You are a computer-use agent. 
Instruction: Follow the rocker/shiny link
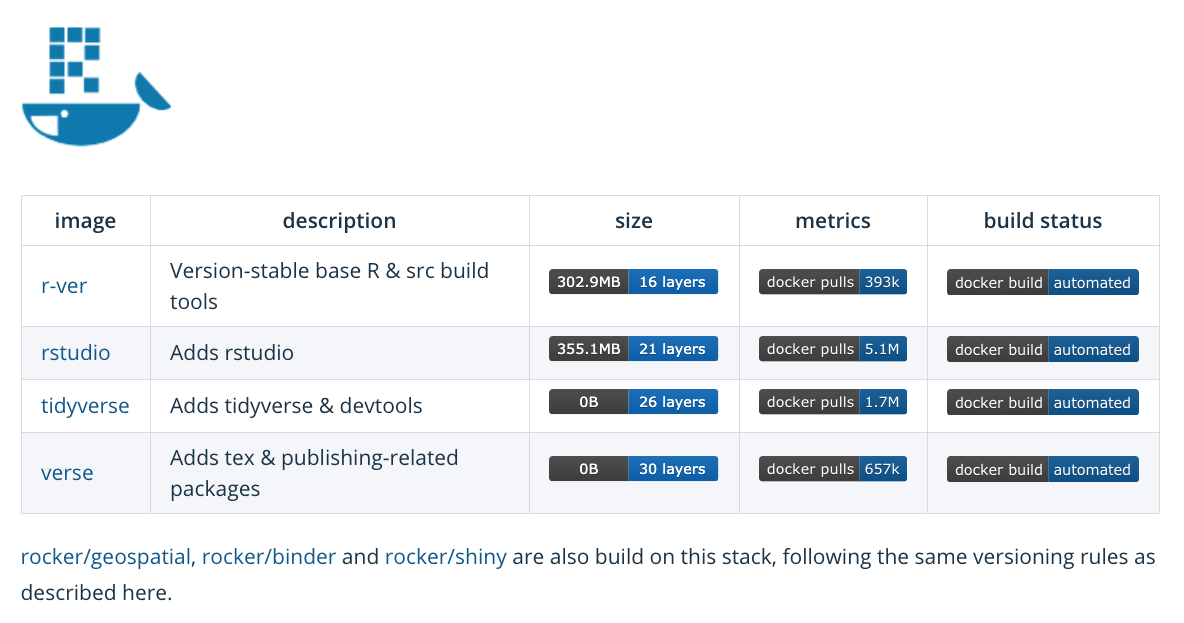pyautogui.click(x=446, y=557)
